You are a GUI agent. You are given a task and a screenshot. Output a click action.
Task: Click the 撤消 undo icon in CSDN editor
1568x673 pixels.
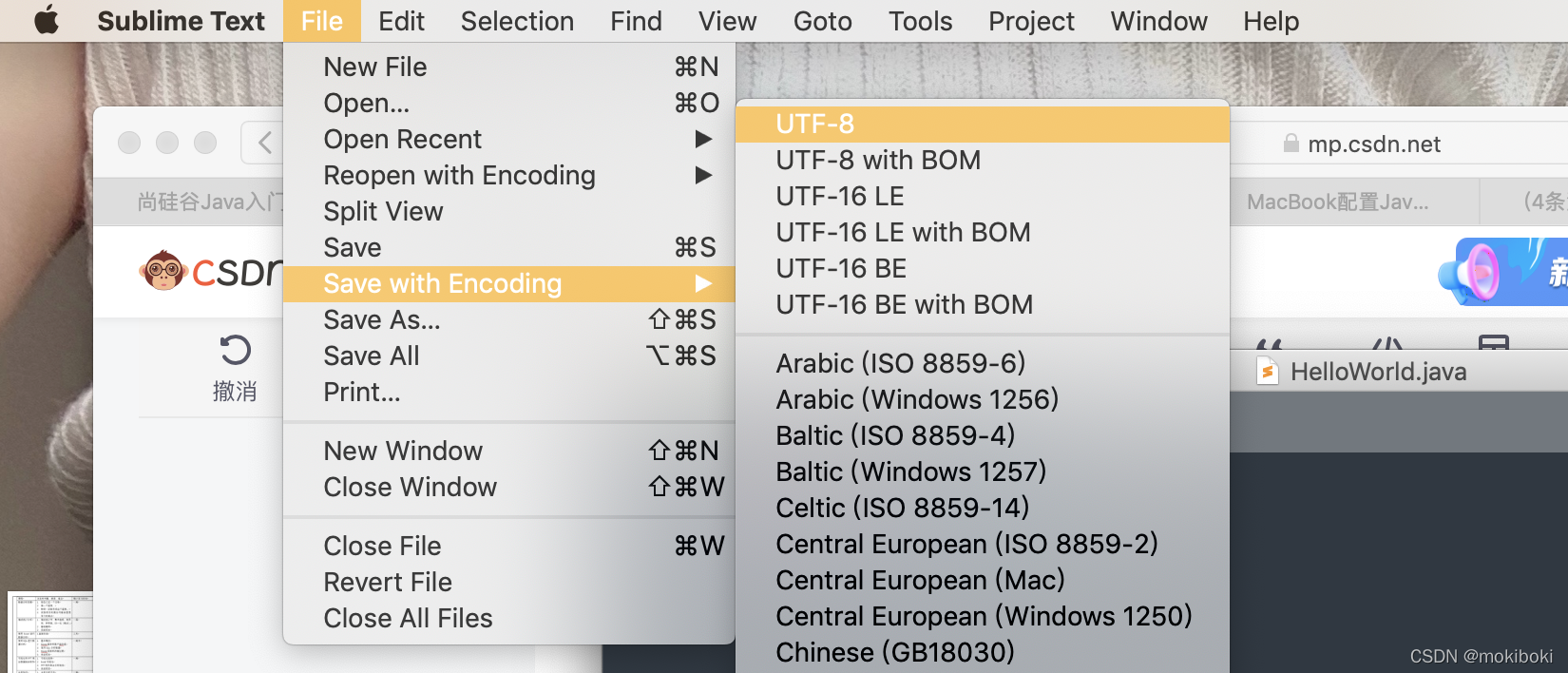235,351
